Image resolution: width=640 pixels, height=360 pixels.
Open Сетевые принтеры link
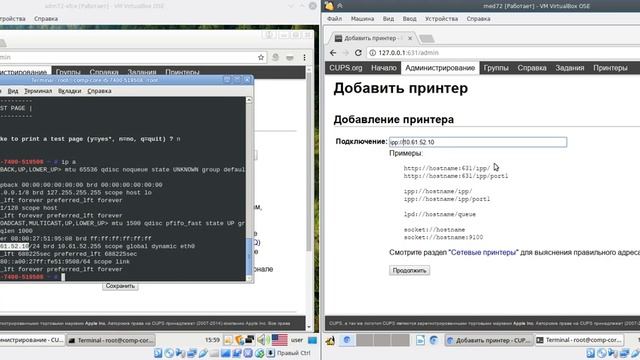click(483, 253)
